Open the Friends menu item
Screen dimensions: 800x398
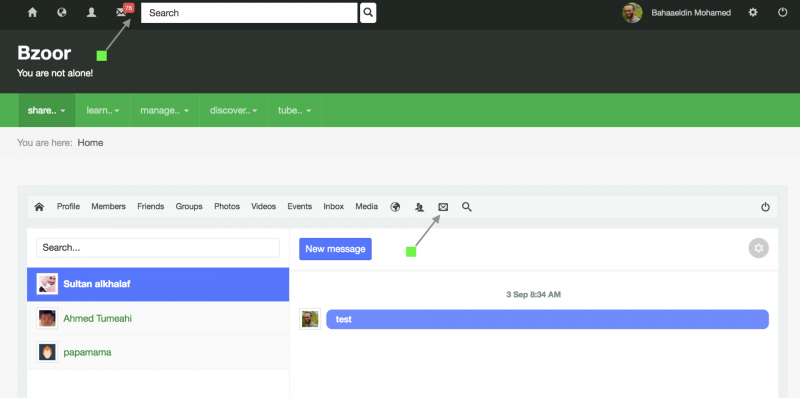click(x=151, y=207)
